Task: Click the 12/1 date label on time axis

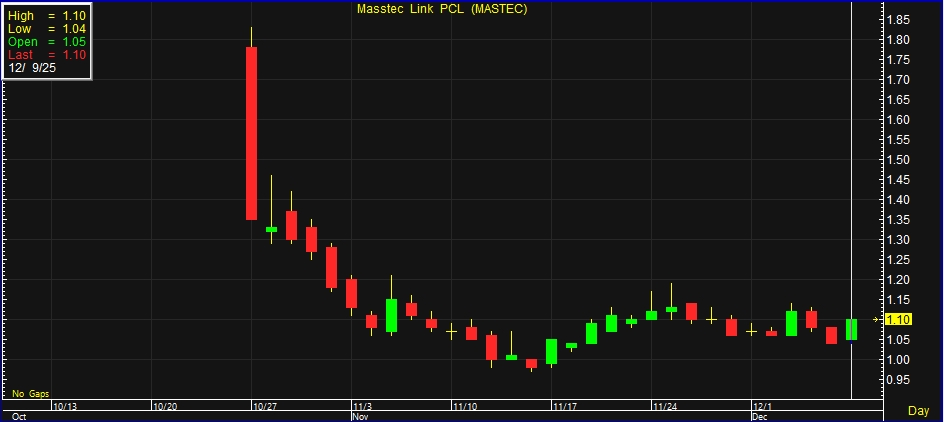Action: tap(763, 407)
